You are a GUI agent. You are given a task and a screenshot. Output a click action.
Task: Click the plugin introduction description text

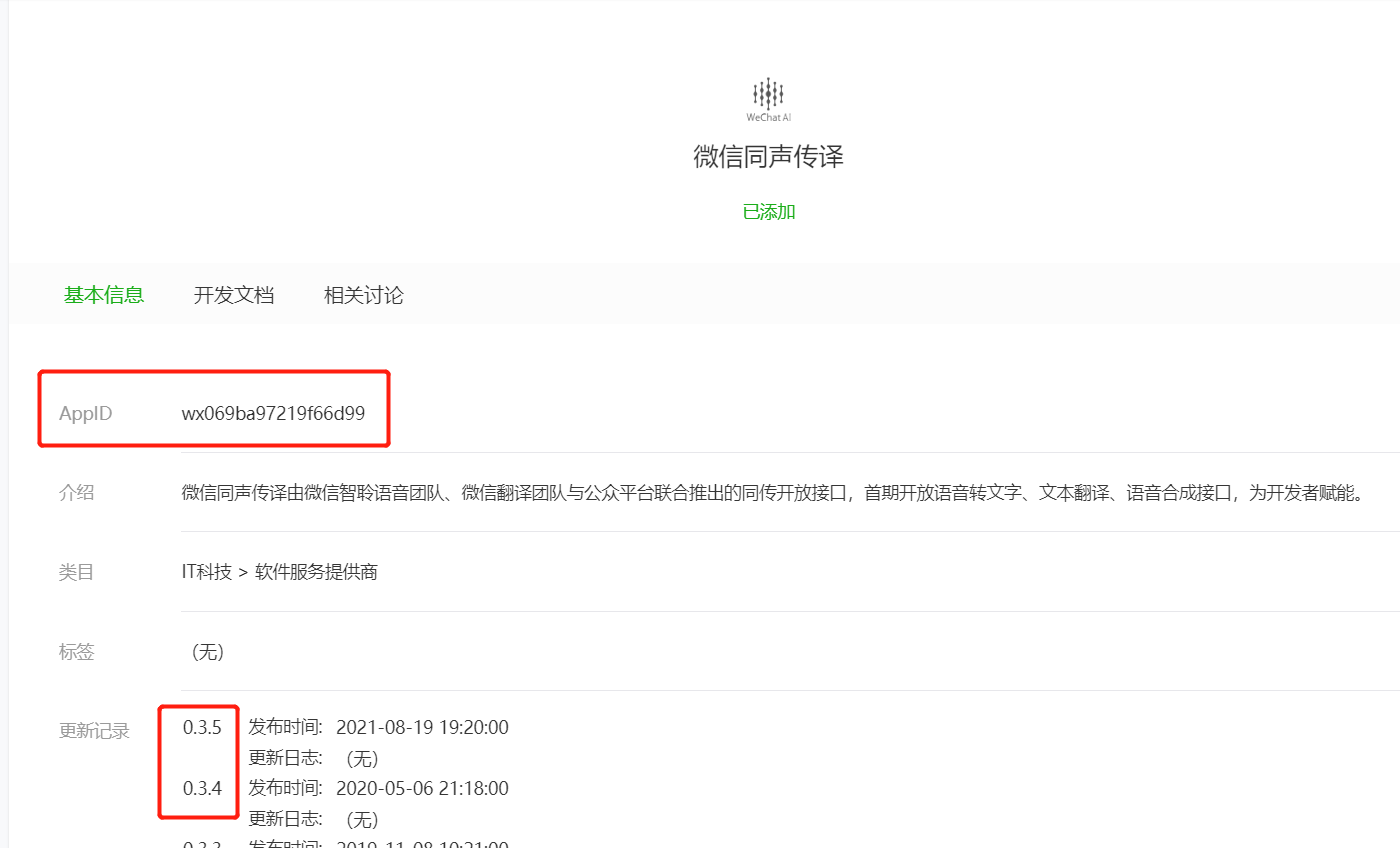tap(772, 492)
